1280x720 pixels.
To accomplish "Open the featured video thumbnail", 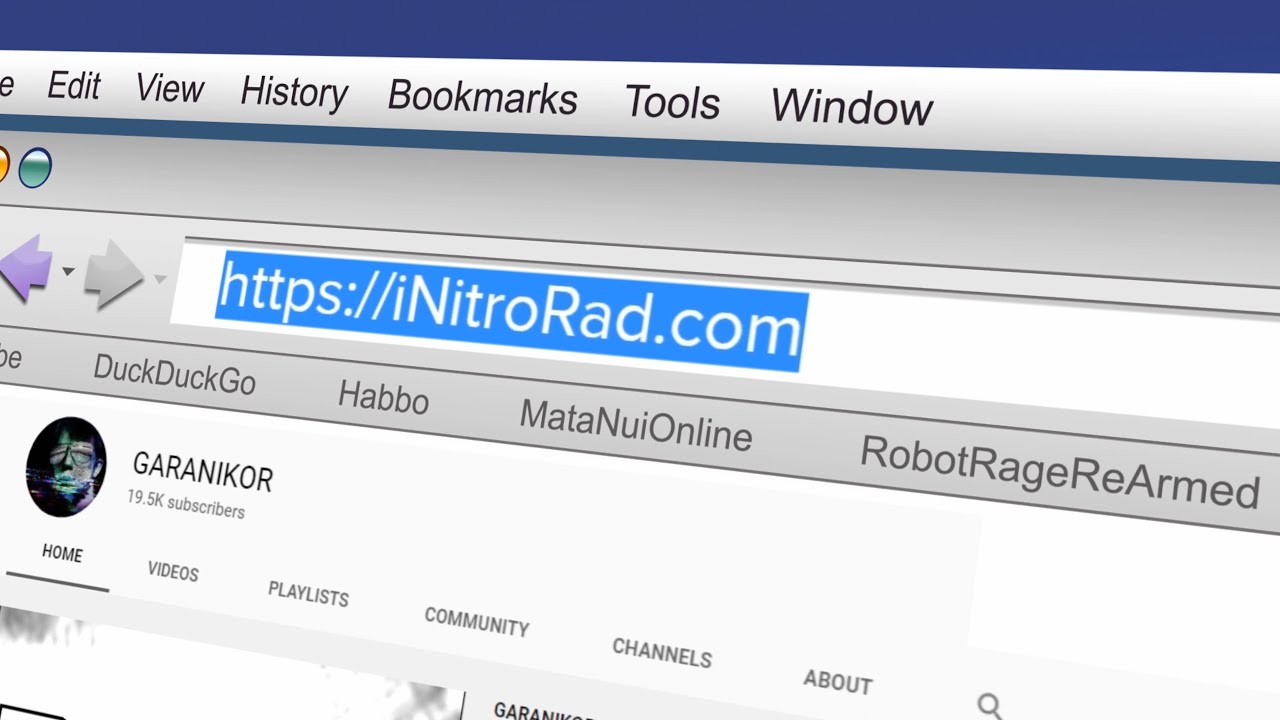I will click(232, 665).
